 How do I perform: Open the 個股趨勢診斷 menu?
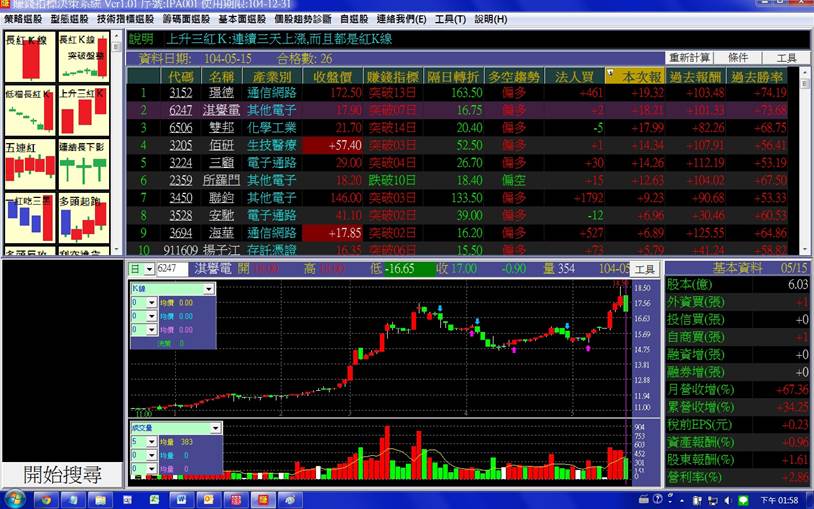coord(303,19)
